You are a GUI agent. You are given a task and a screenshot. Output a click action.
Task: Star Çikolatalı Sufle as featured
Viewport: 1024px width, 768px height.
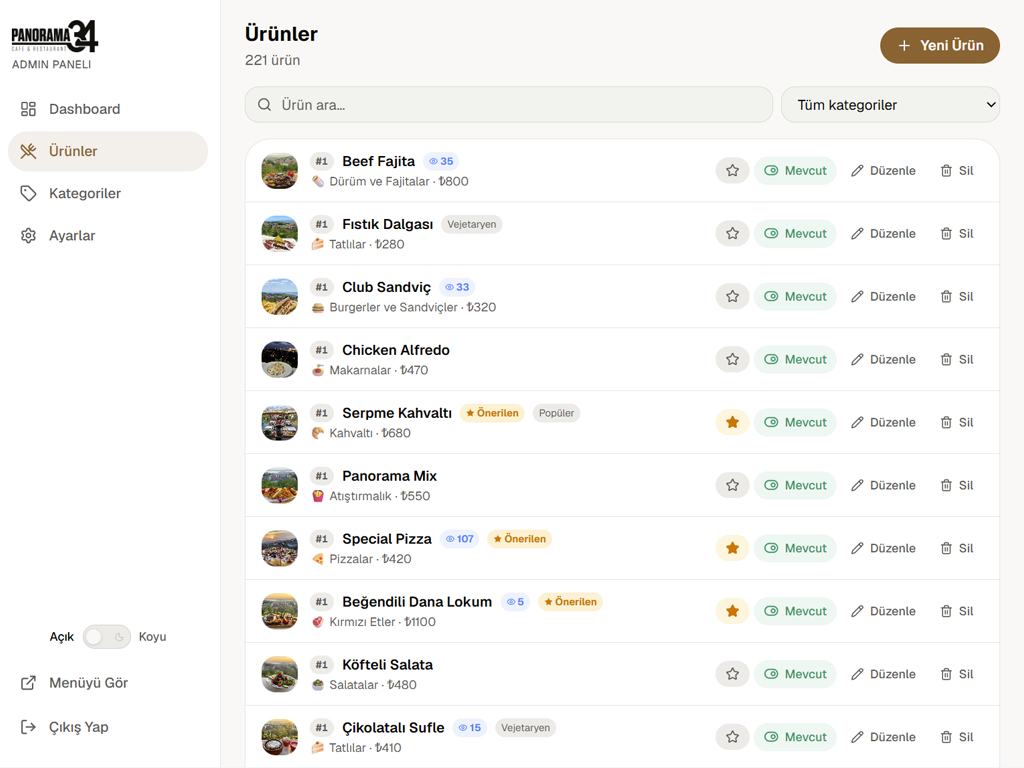(x=732, y=737)
